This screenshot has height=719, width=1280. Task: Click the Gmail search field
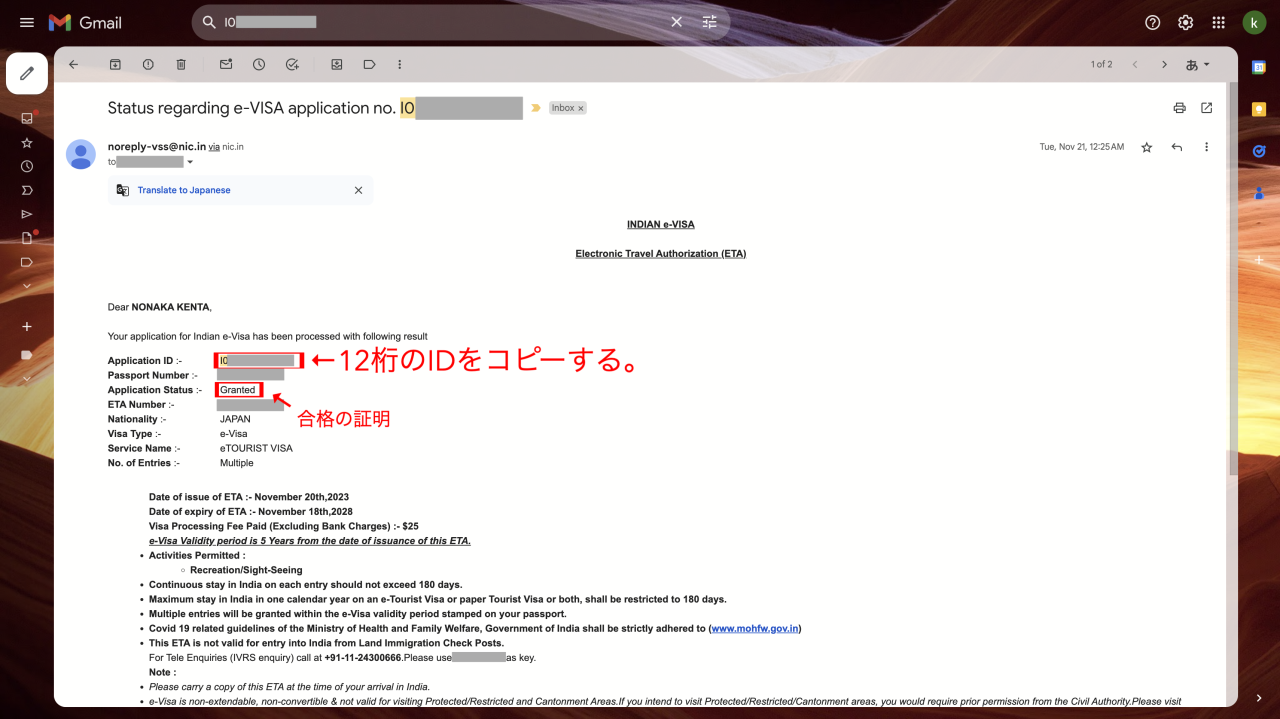(440, 22)
